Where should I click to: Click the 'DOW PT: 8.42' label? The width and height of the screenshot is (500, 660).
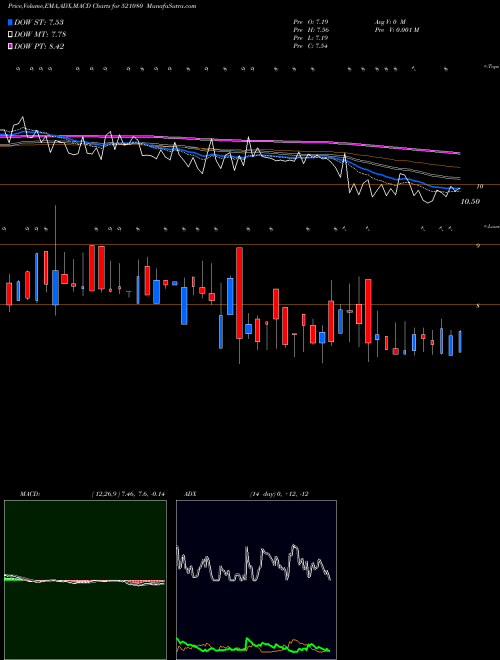click(39, 47)
